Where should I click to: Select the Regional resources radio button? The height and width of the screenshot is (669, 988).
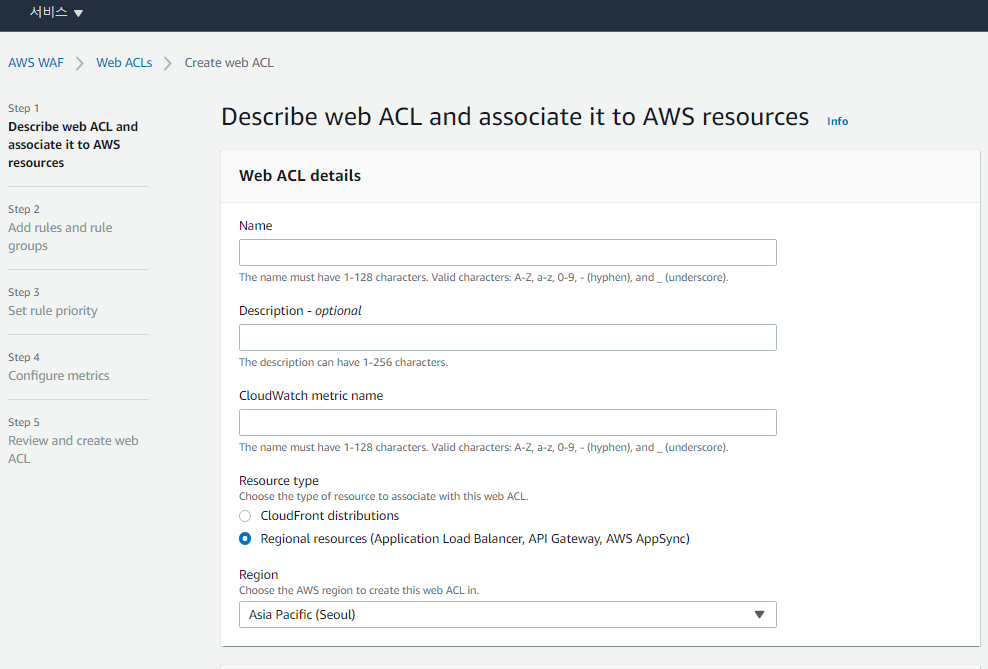coord(245,539)
